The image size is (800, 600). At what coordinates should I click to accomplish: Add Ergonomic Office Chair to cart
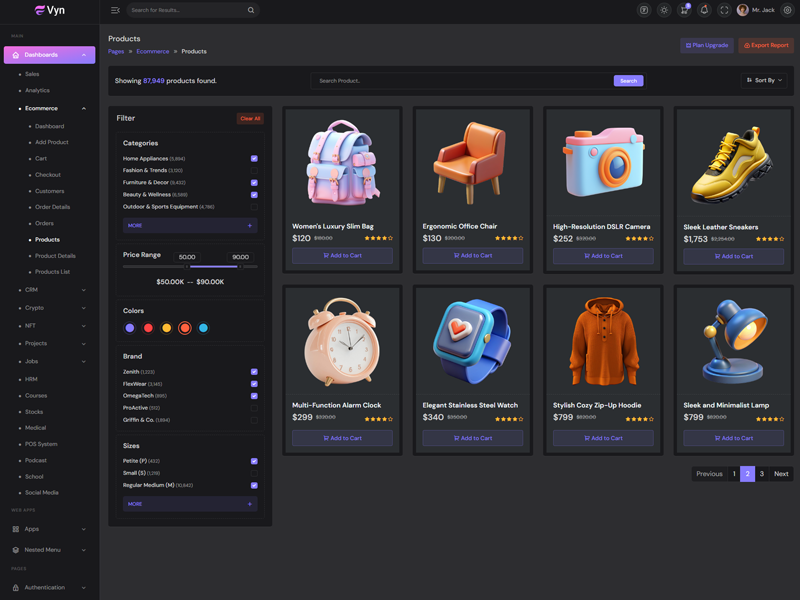tap(472, 256)
